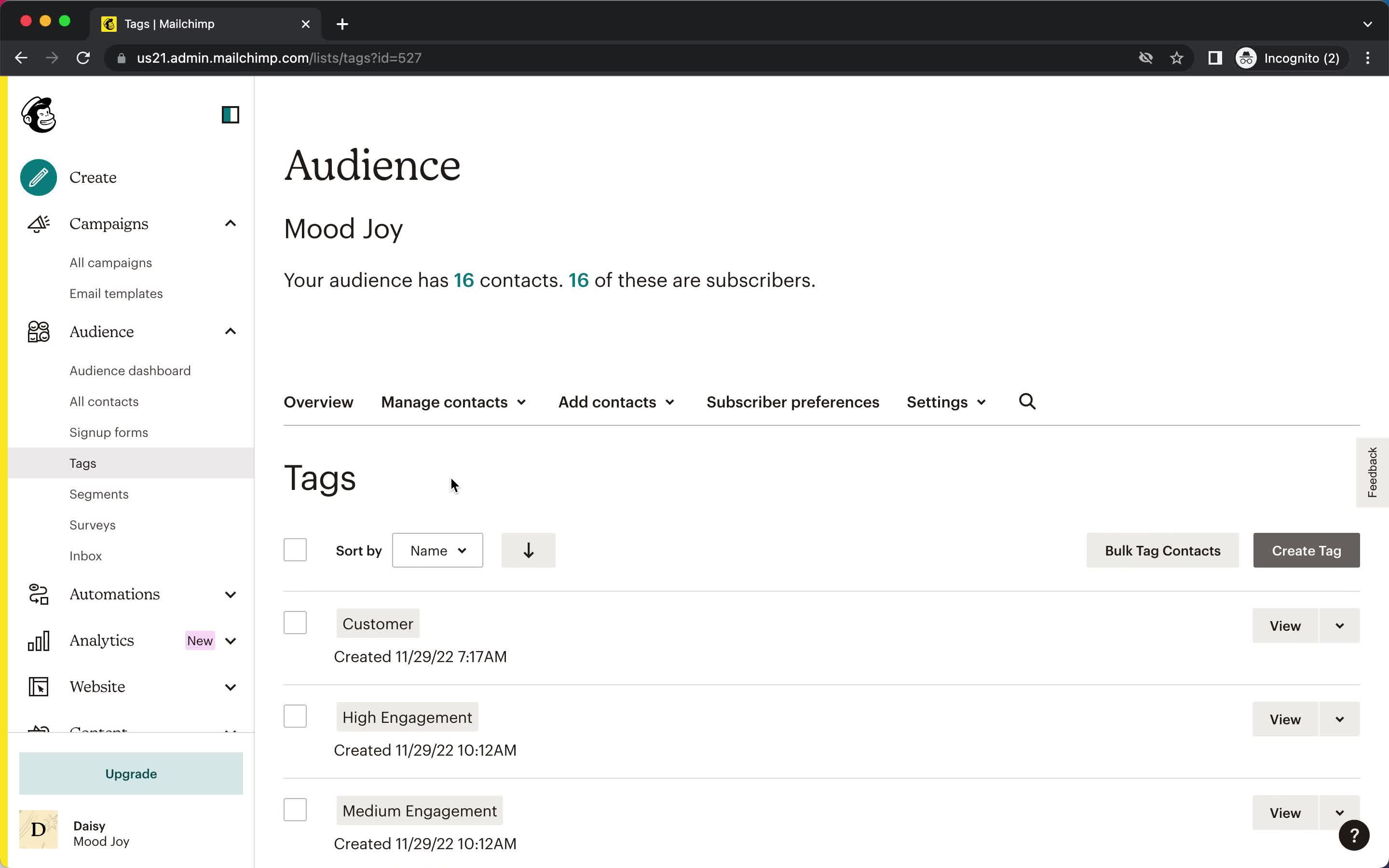Bookmark this page with the star icon

tap(1177, 58)
